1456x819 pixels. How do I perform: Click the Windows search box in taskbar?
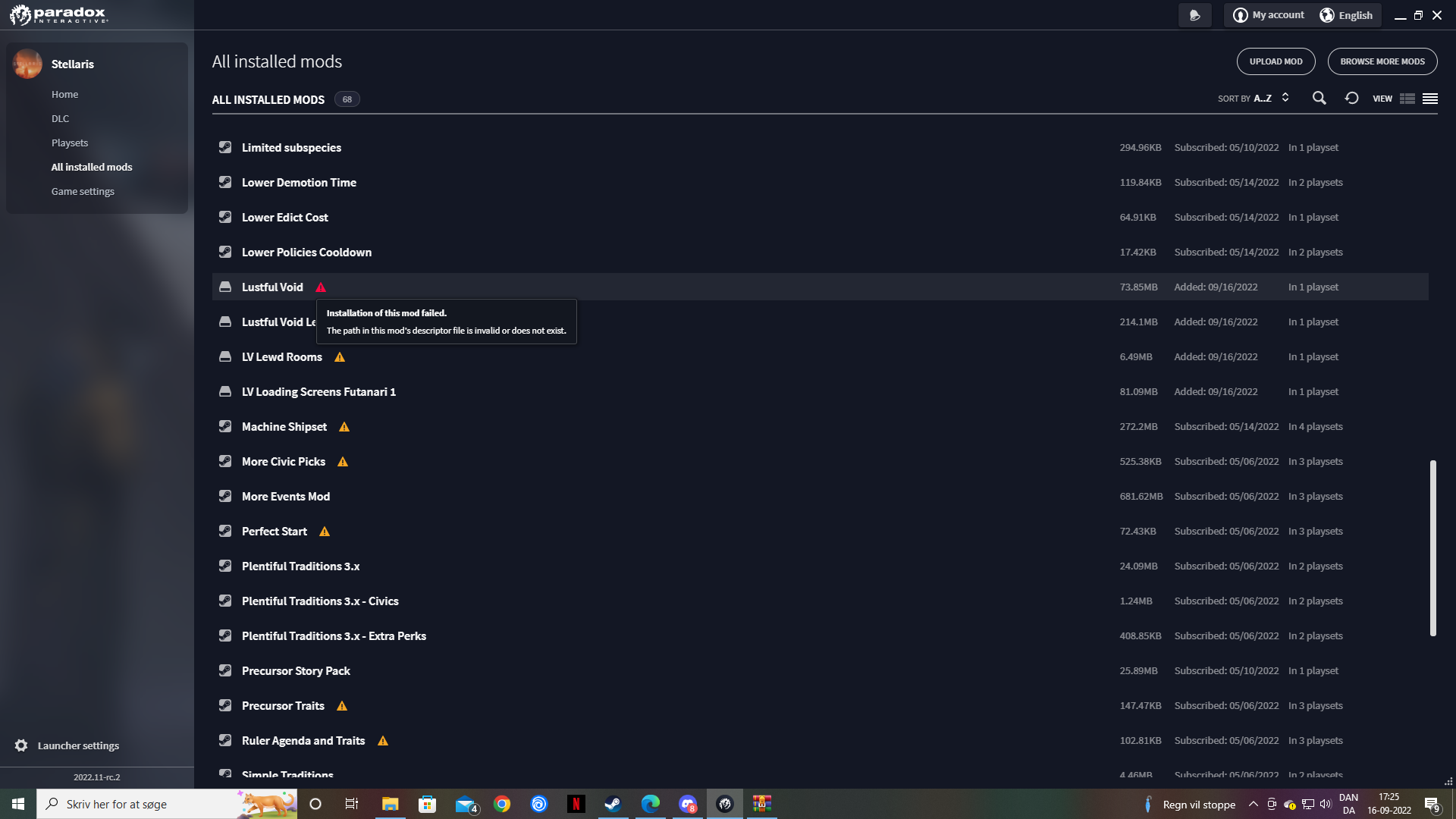pos(167,804)
